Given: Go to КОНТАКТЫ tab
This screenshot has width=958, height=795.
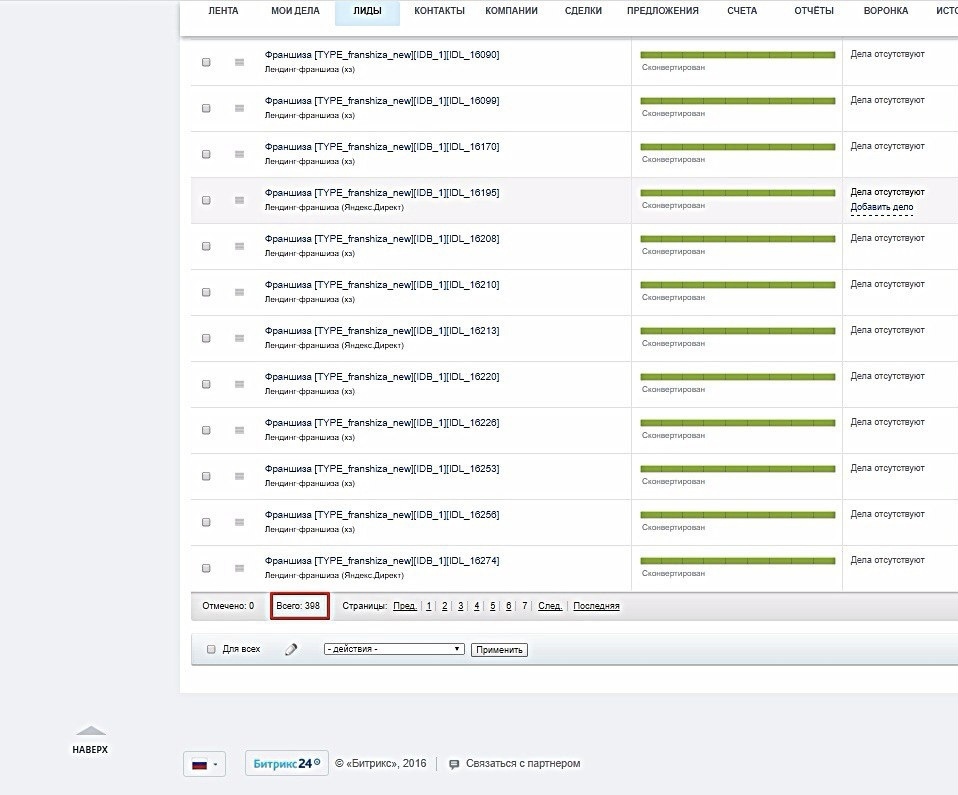Looking at the screenshot, I should click(x=439, y=10).
